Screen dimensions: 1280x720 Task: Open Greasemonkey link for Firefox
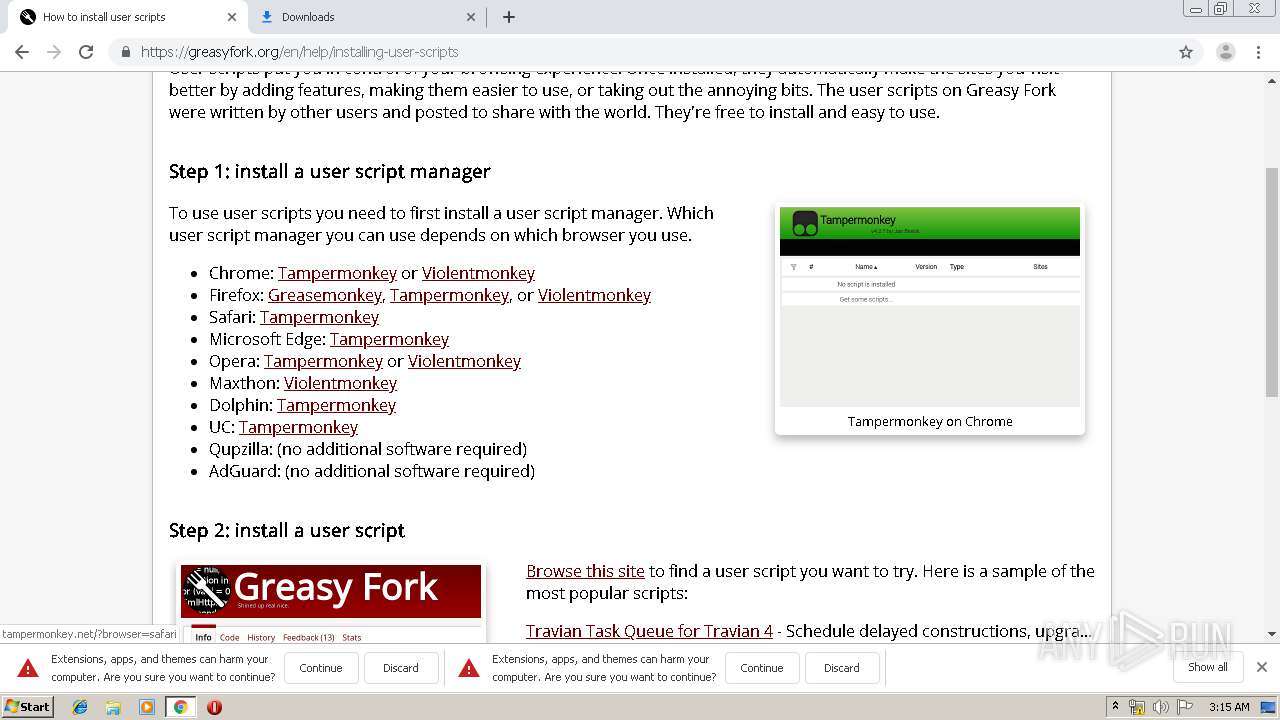pos(325,295)
